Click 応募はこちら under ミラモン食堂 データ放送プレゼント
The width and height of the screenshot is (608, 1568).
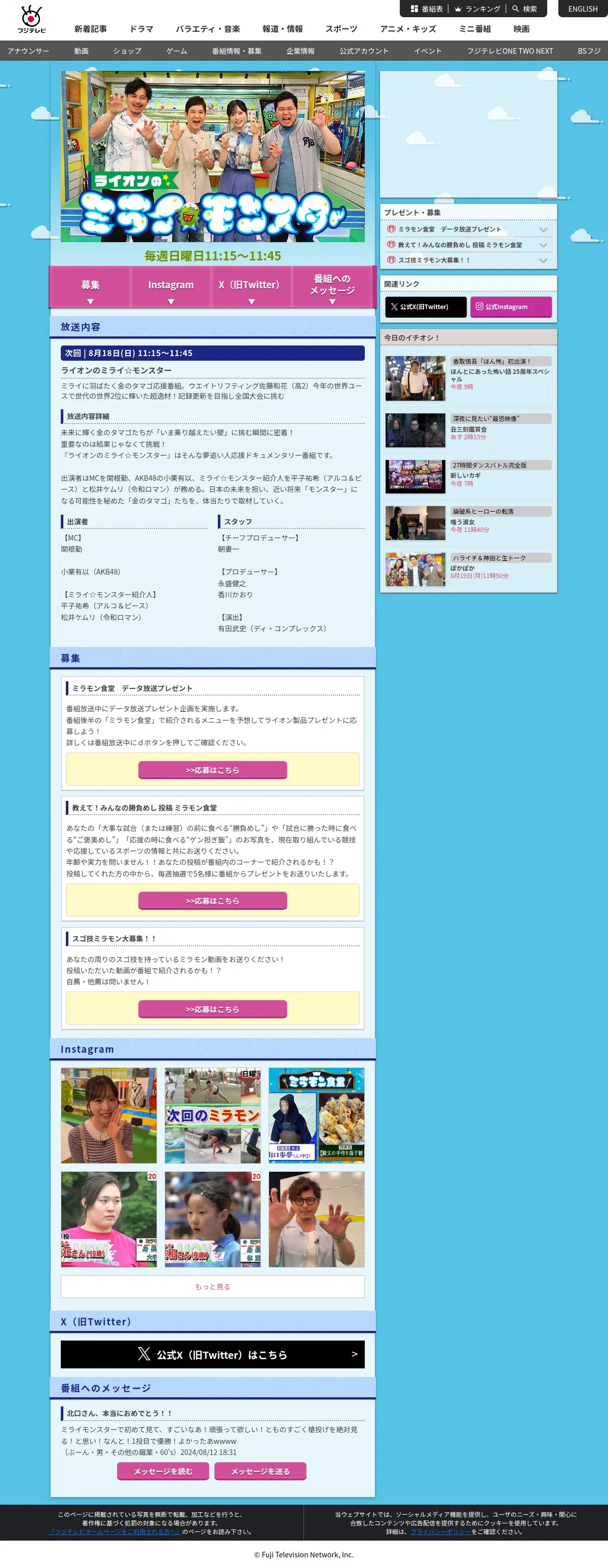(x=212, y=770)
